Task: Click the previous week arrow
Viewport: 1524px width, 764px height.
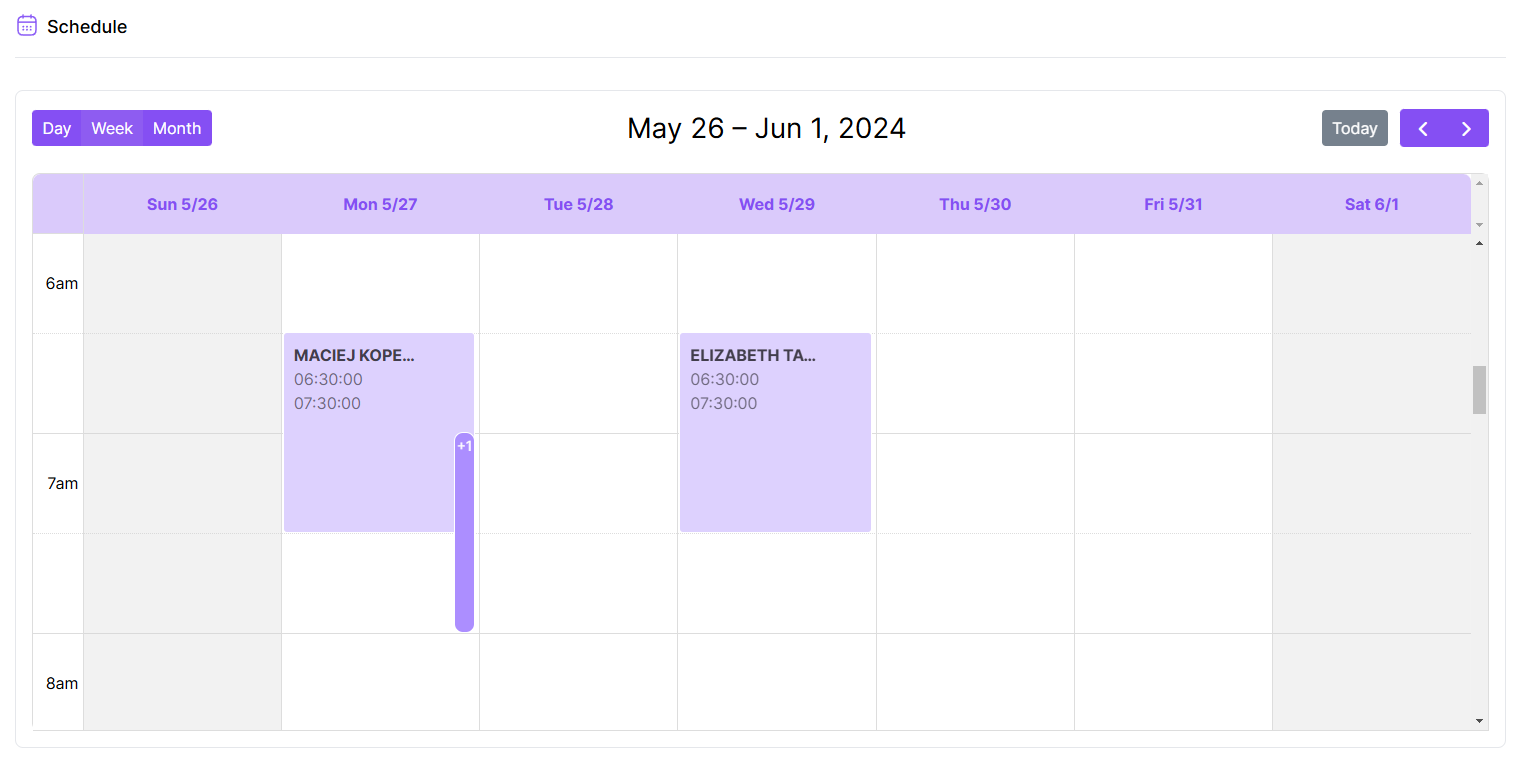Action: [x=1422, y=128]
